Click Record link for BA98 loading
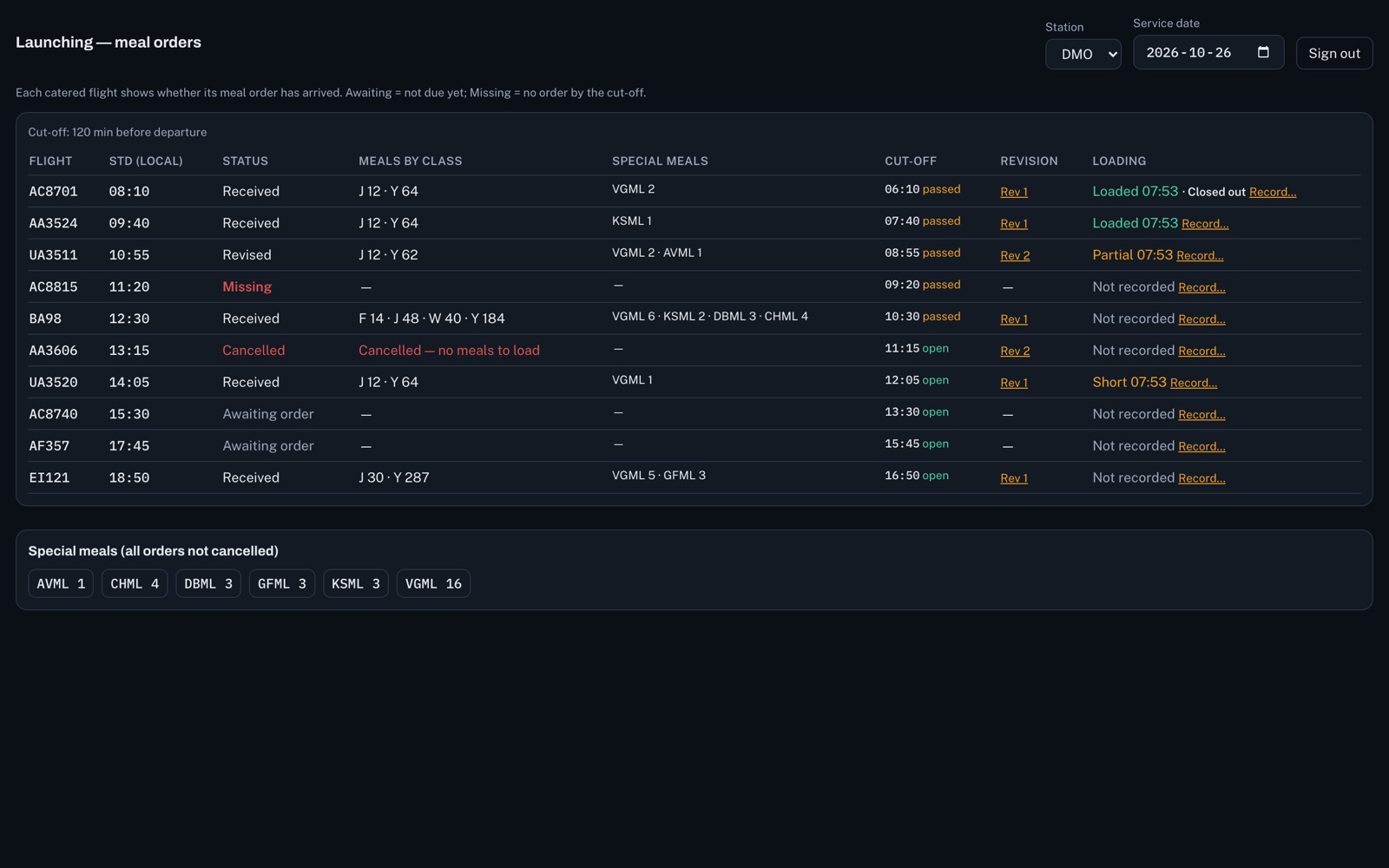Image resolution: width=1389 pixels, height=868 pixels. click(x=1201, y=319)
